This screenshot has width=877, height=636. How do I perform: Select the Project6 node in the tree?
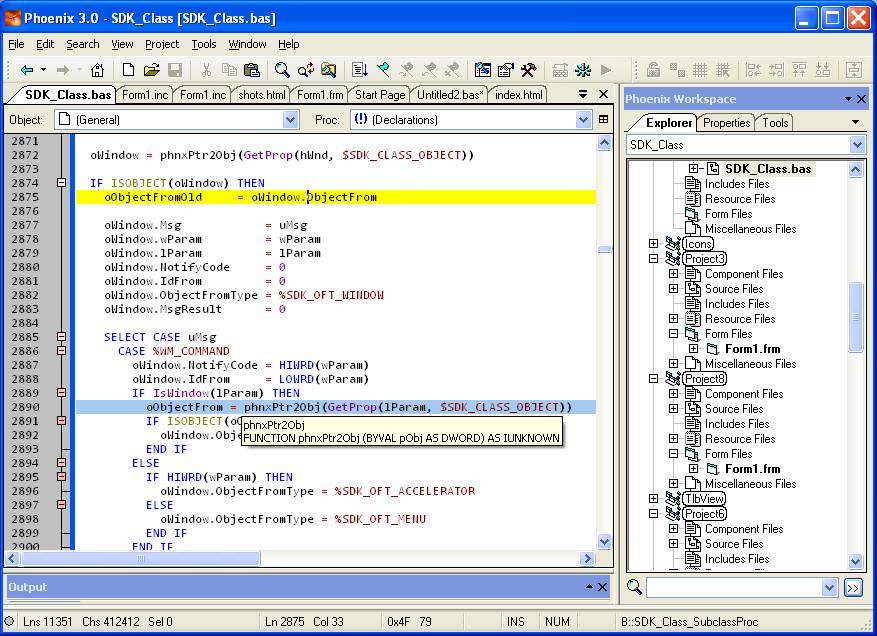pyautogui.click(x=705, y=513)
